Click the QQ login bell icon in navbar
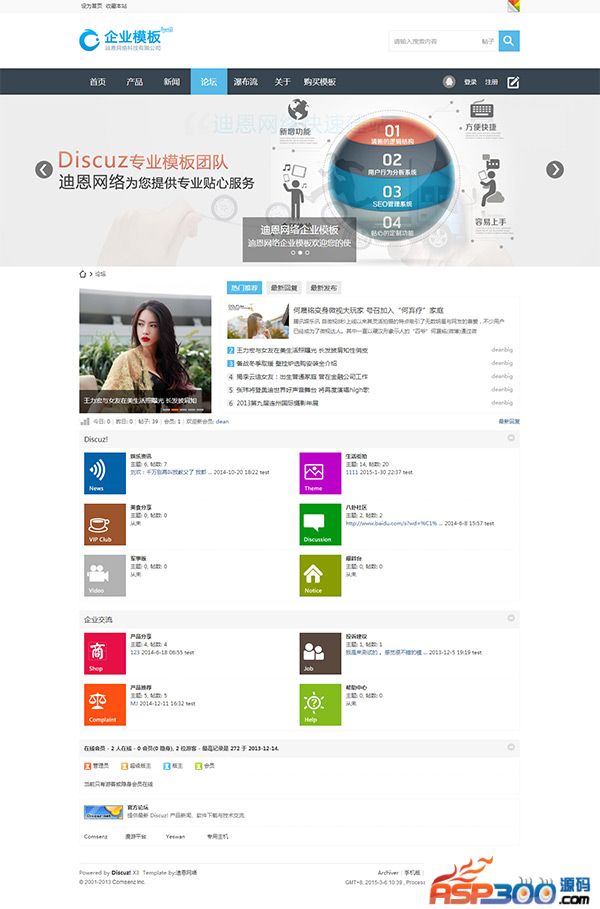The image size is (600, 909). 449,82
